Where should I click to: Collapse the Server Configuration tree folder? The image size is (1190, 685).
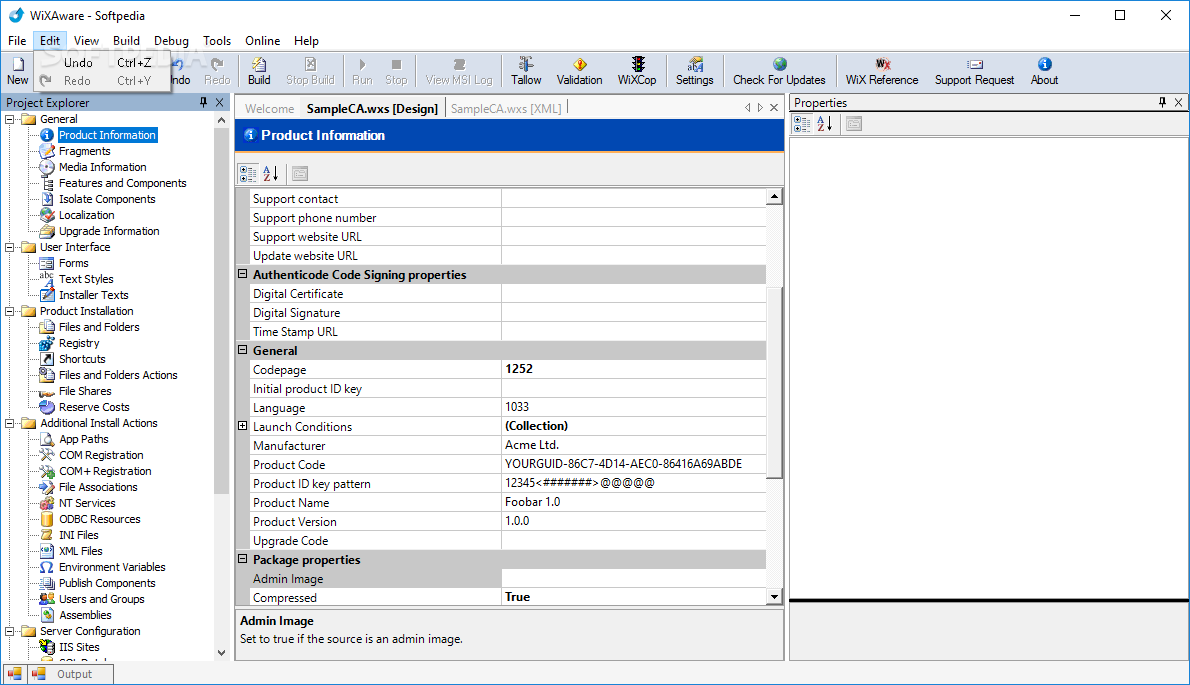pos(10,631)
